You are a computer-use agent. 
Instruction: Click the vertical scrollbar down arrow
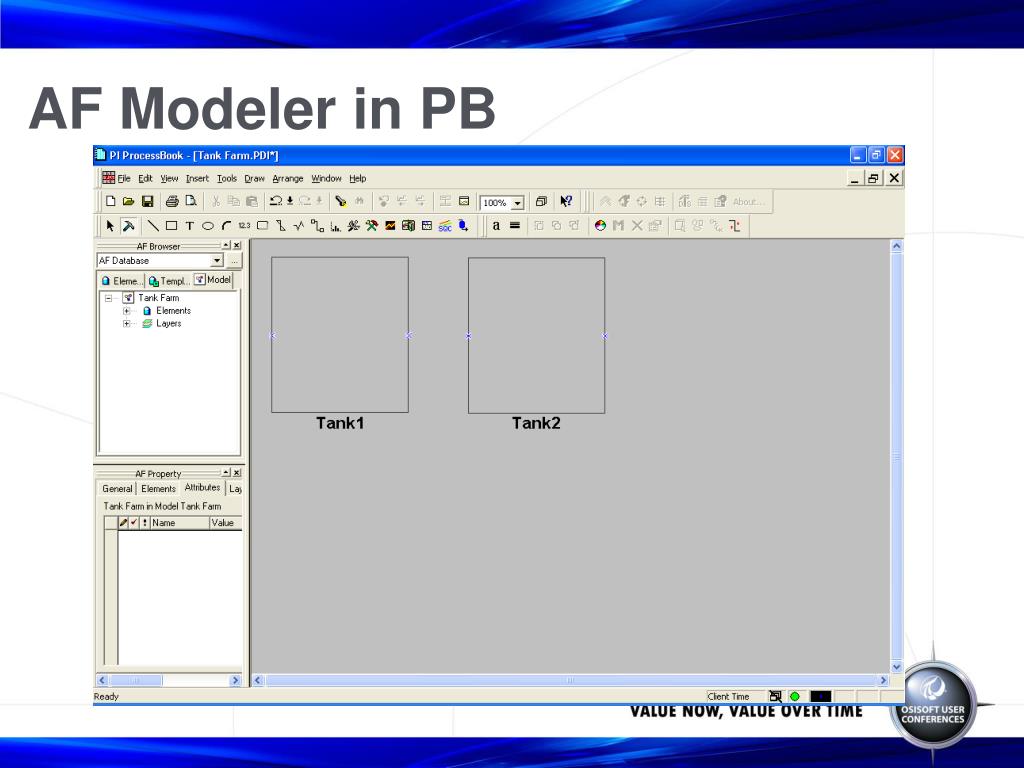click(x=897, y=667)
